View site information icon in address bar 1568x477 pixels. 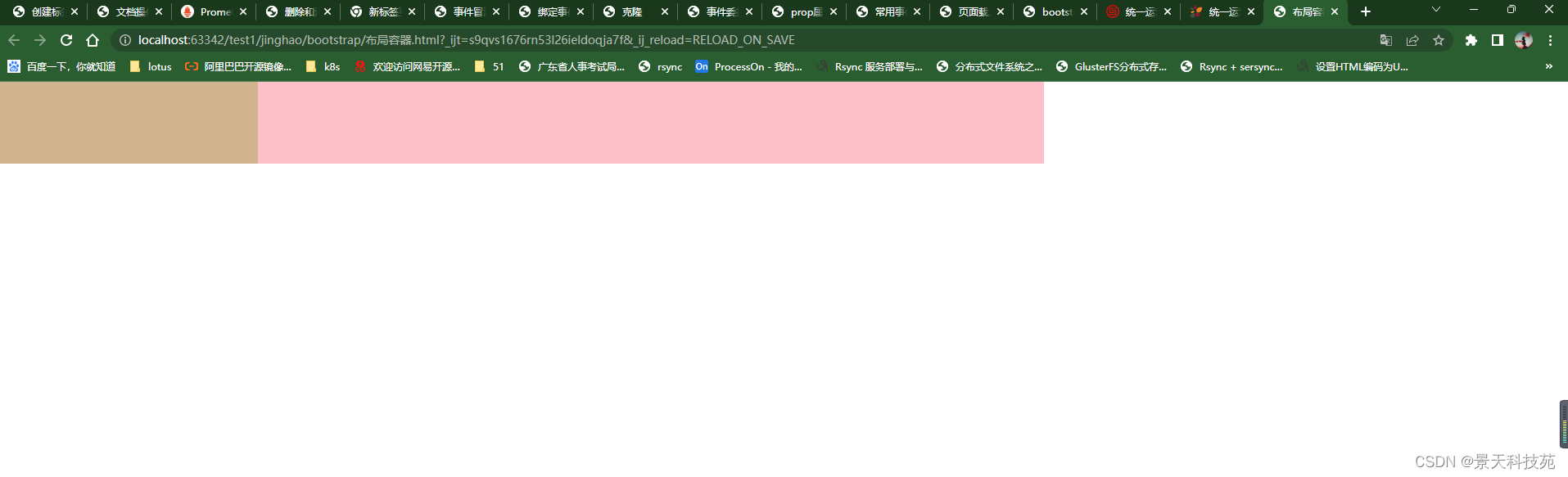125,40
